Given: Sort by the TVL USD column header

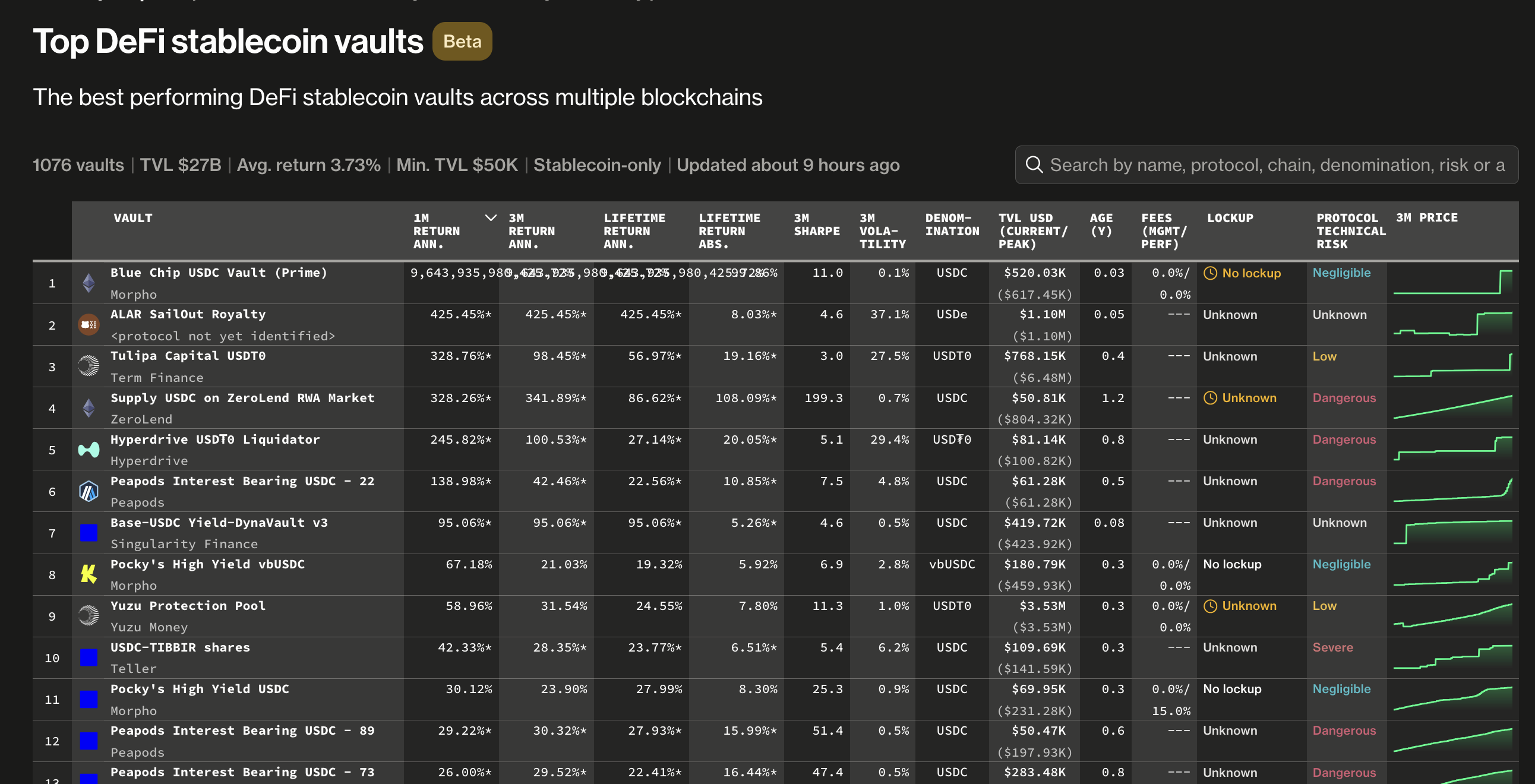Looking at the screenshot, I should click(x=1032, y=230).
